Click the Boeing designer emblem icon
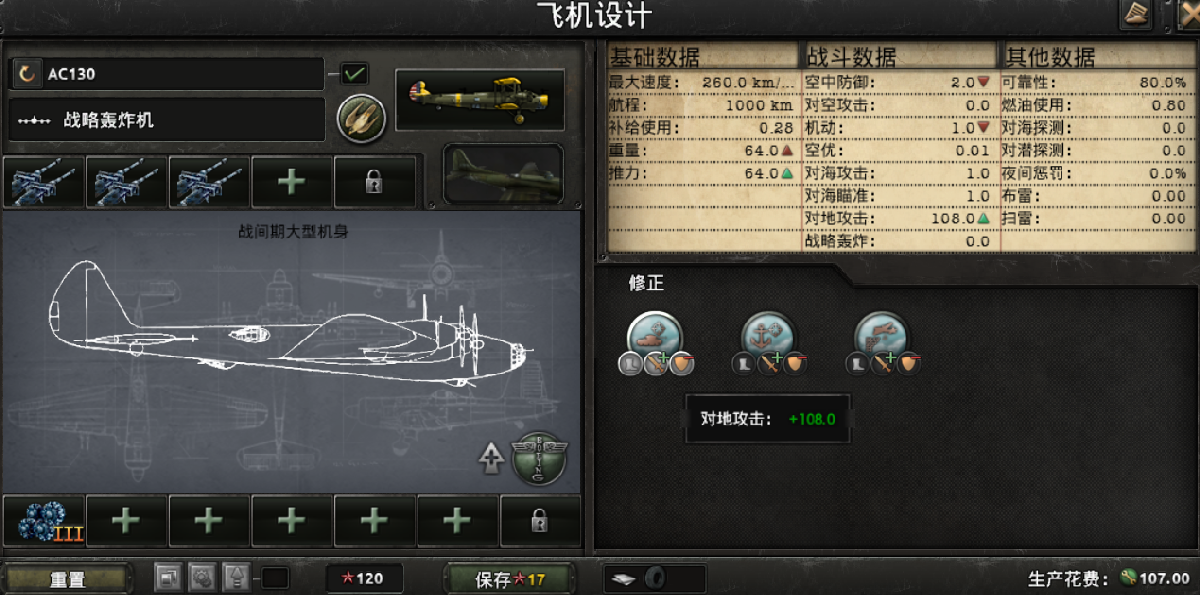Screen dimensions: 1200x595 pos(541,459)
